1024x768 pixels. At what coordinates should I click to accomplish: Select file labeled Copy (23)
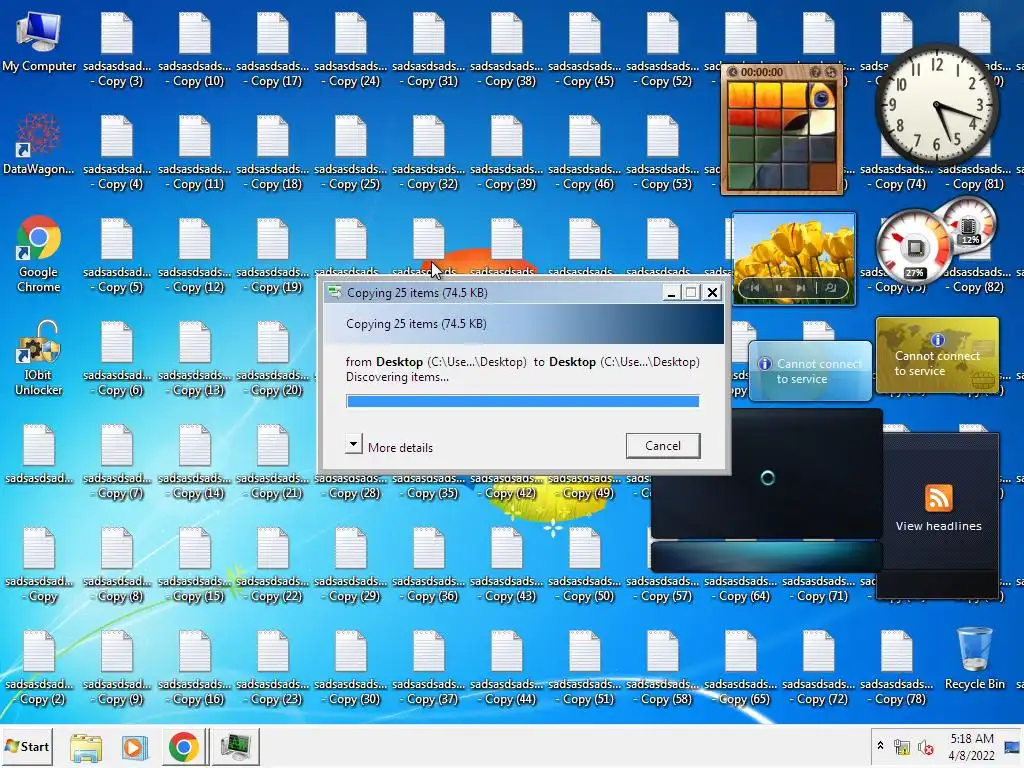272,668
